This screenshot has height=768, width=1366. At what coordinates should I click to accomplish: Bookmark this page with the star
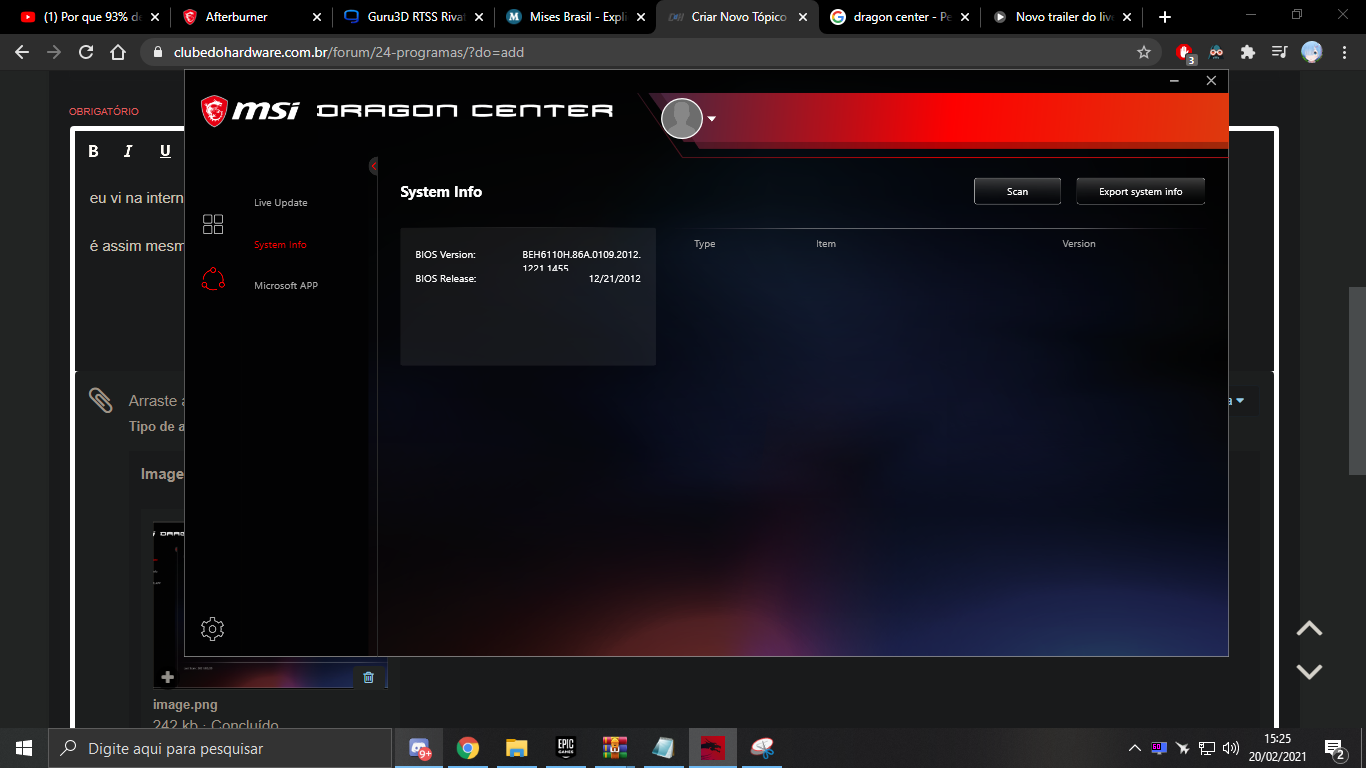coord(1144,52)
